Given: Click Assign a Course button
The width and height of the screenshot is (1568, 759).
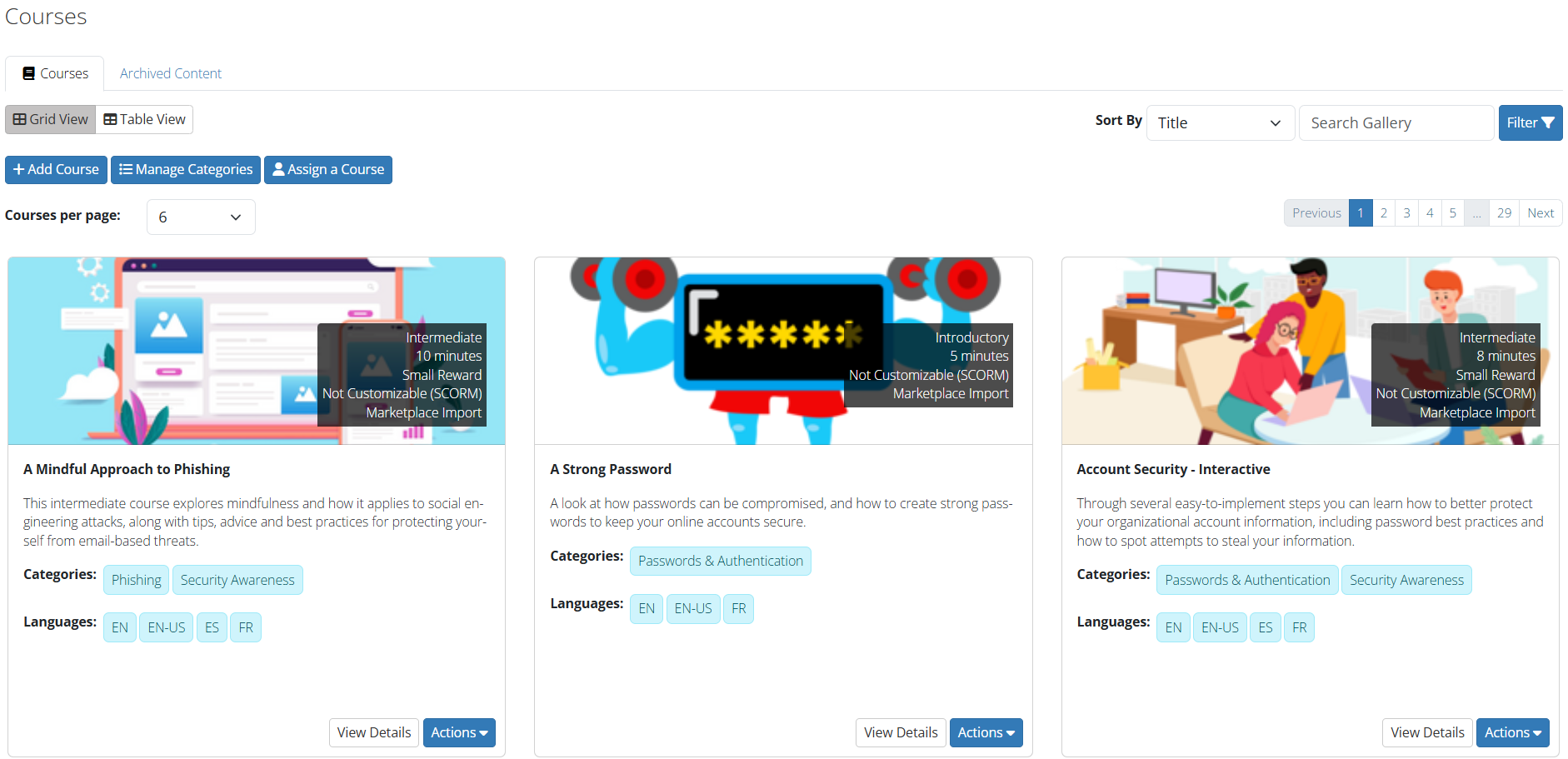Looking at the screenshot, I should click(x=328, y=169).
